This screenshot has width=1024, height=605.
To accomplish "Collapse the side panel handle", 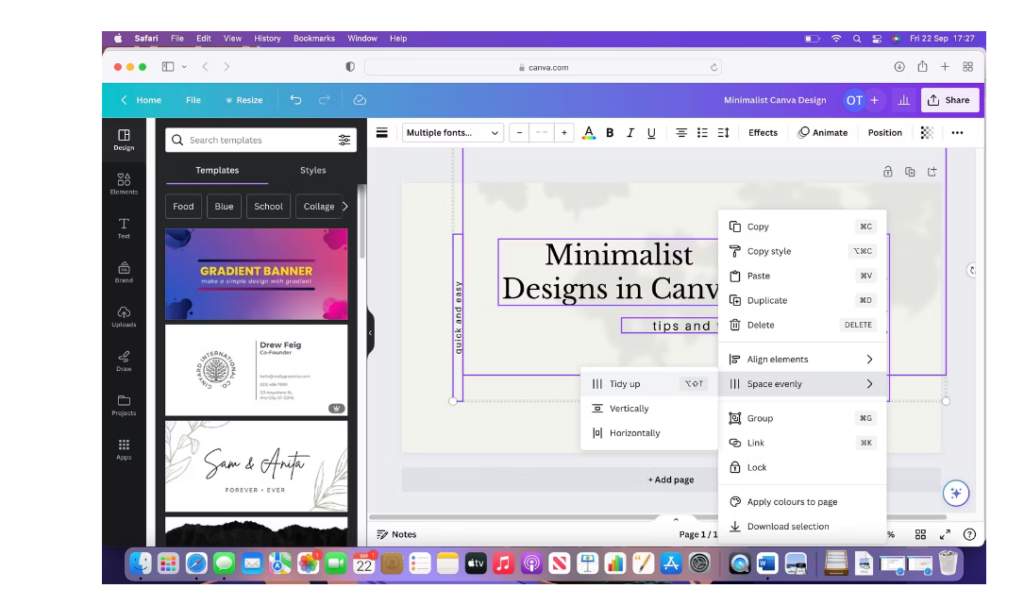I will click(370, 333).
